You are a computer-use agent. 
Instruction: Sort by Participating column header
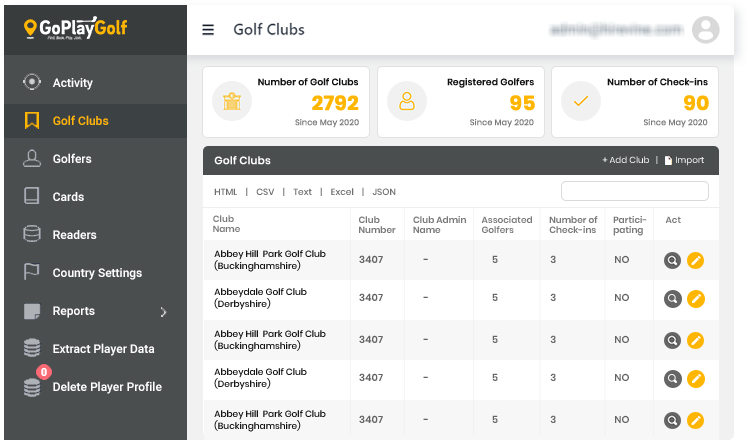tap(630, 224)
